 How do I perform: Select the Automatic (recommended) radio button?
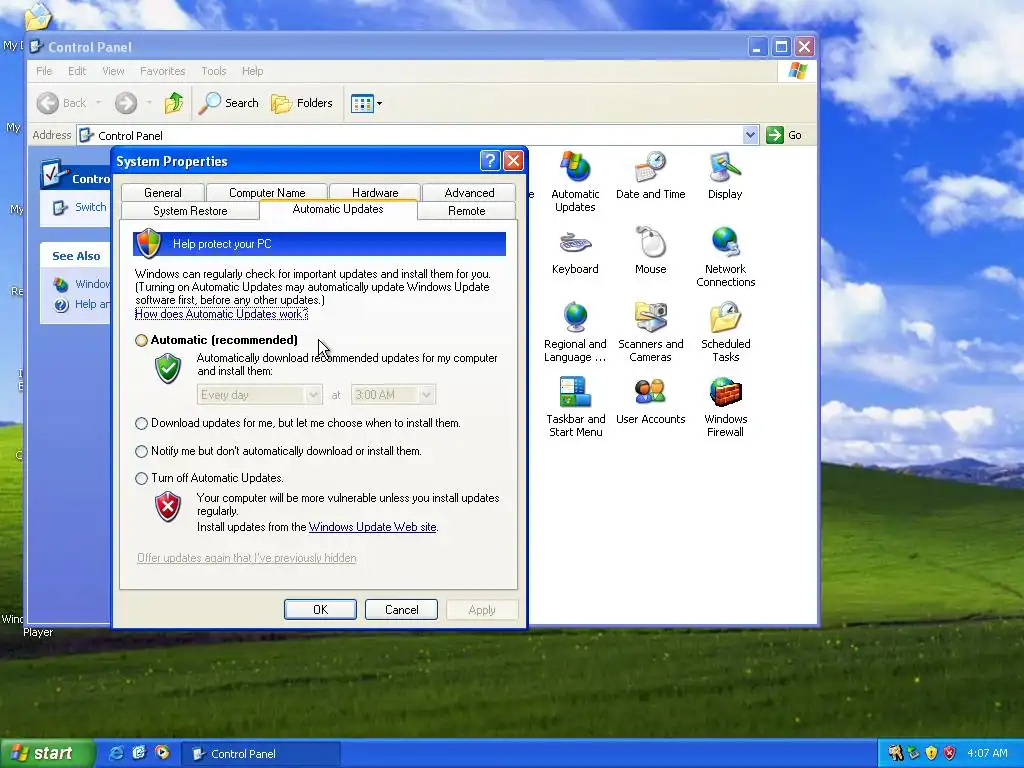click(141, 340)
